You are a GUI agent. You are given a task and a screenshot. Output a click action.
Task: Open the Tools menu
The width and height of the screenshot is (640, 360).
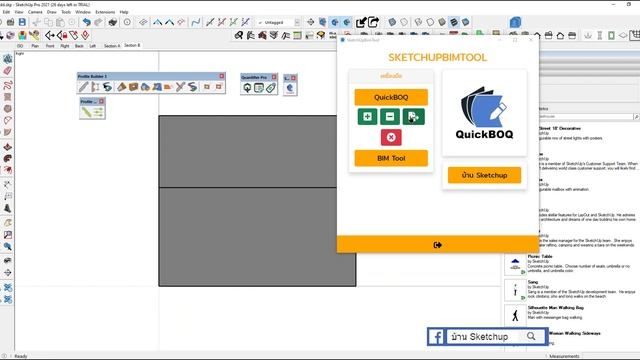coord(66,12)
